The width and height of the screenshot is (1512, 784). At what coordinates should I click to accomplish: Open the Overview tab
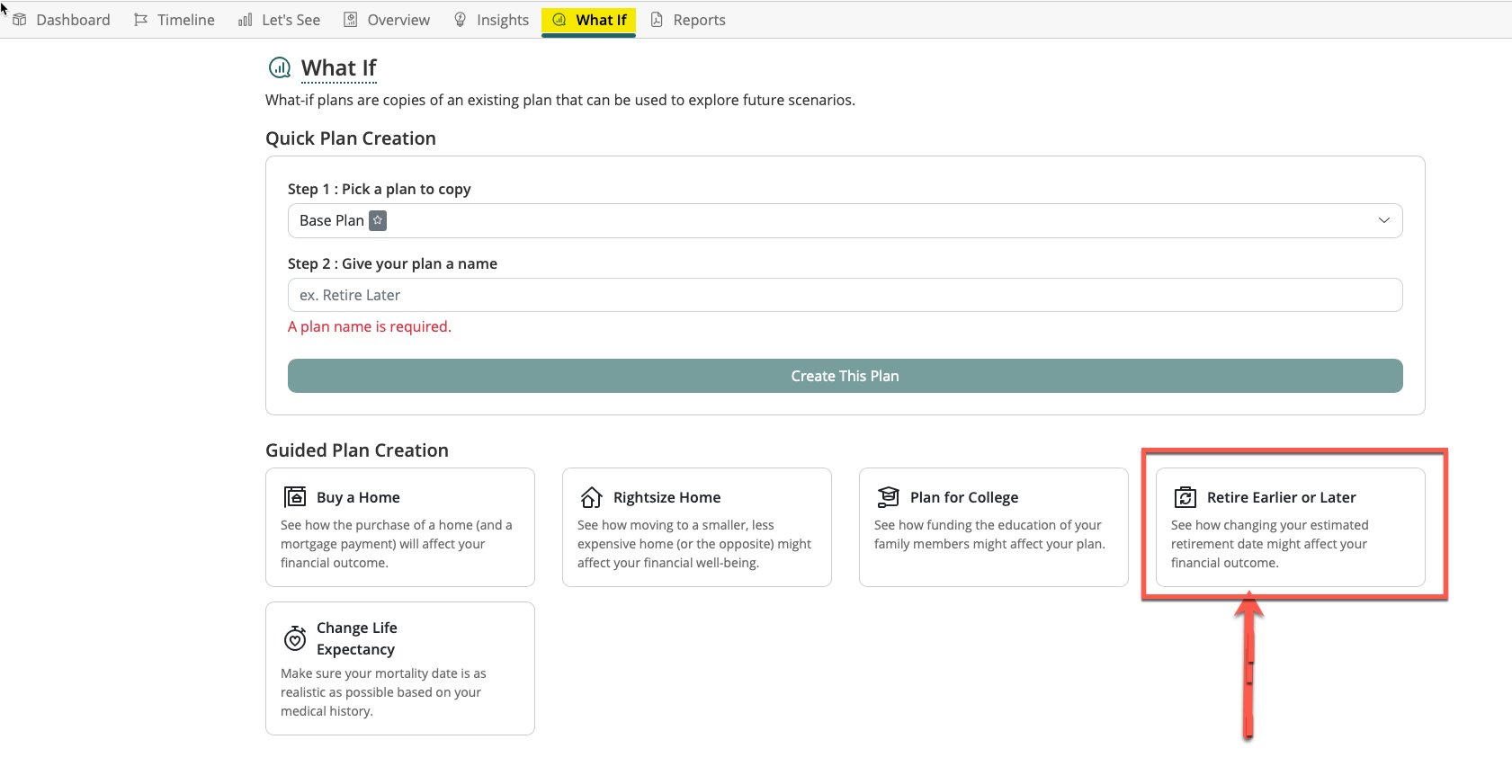coord(388,20)
